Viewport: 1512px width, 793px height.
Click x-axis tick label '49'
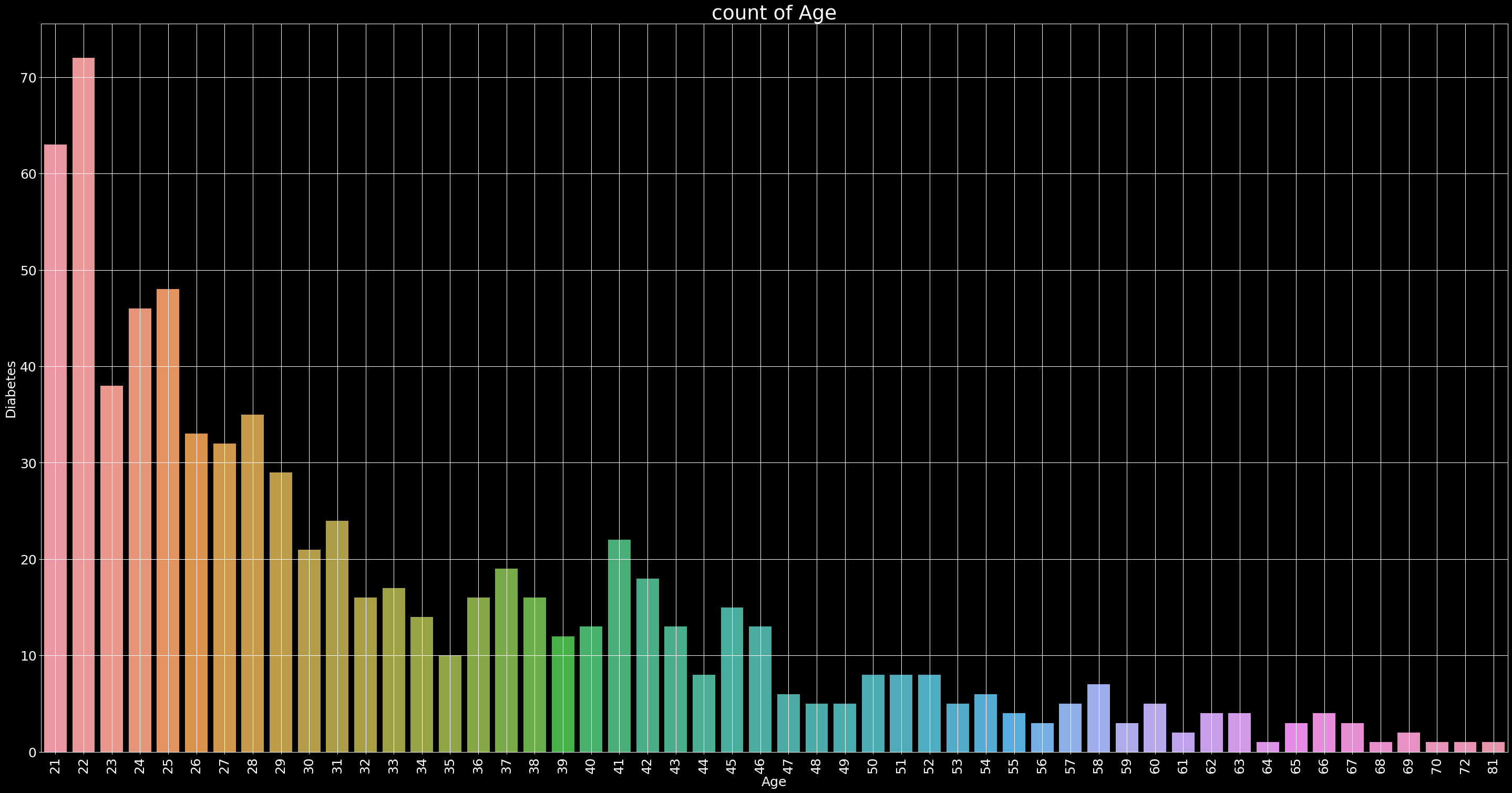(845, 766)
